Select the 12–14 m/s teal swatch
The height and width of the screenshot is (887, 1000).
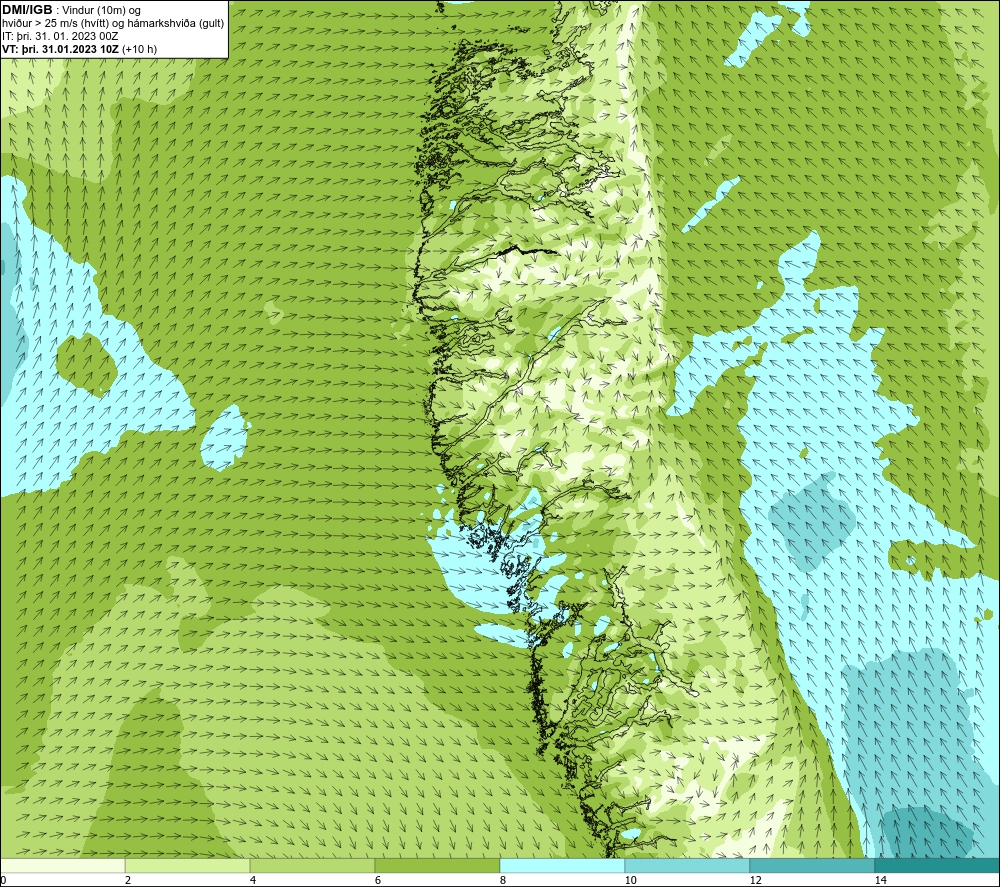click(x=812, y=865)
